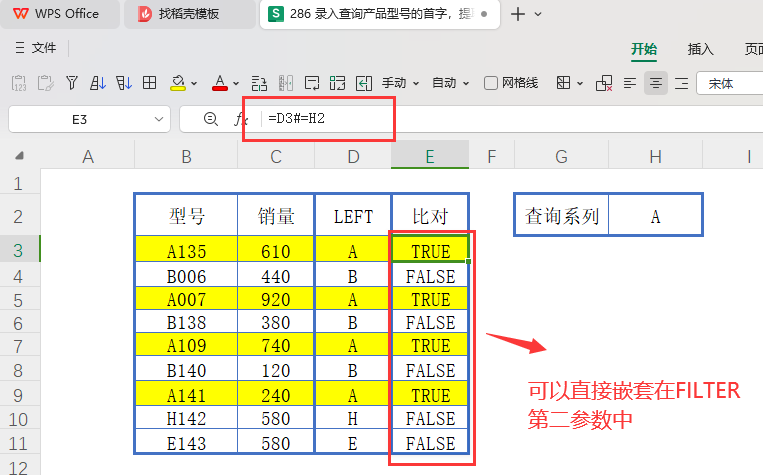
Task: Click the paste as values icon
Action: (x=19, y=83)
